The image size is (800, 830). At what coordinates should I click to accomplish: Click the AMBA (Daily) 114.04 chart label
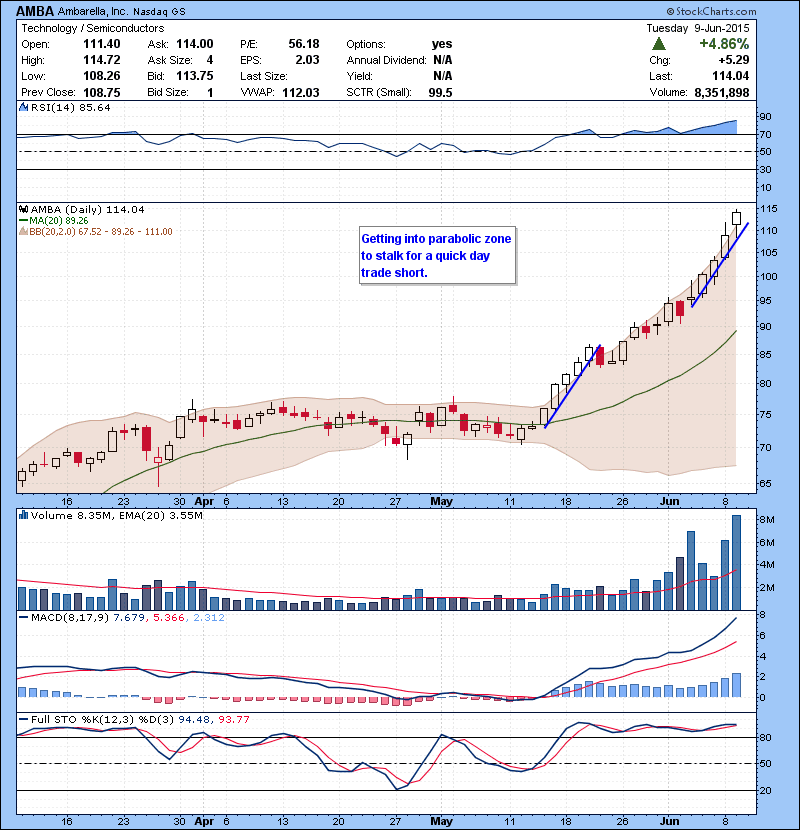tap(87, 209)
